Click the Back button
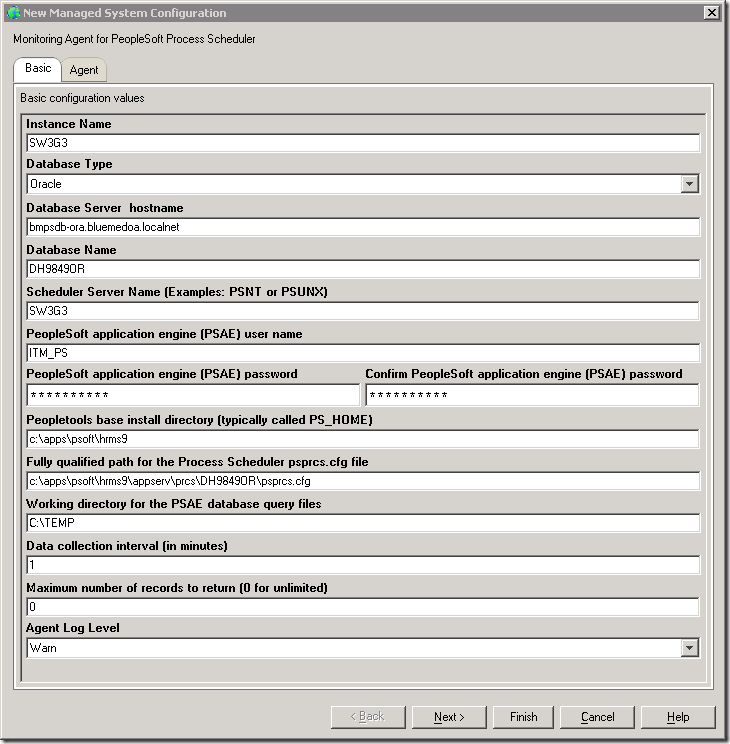This screenshot has height=744, width=730. point(368,717)
